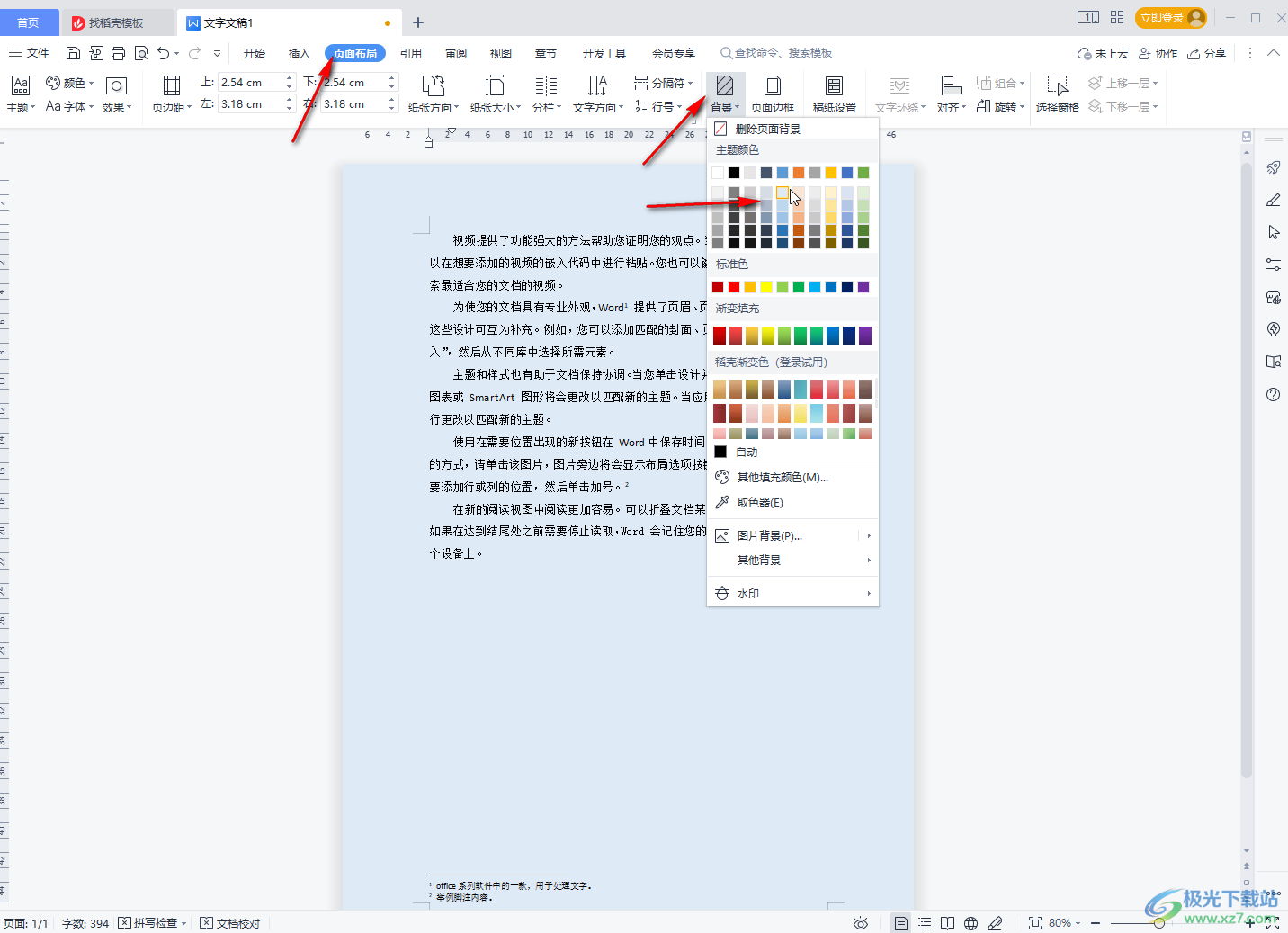Click the 协作 collaborate button

pyautogui.click(x=1158, y=53)
